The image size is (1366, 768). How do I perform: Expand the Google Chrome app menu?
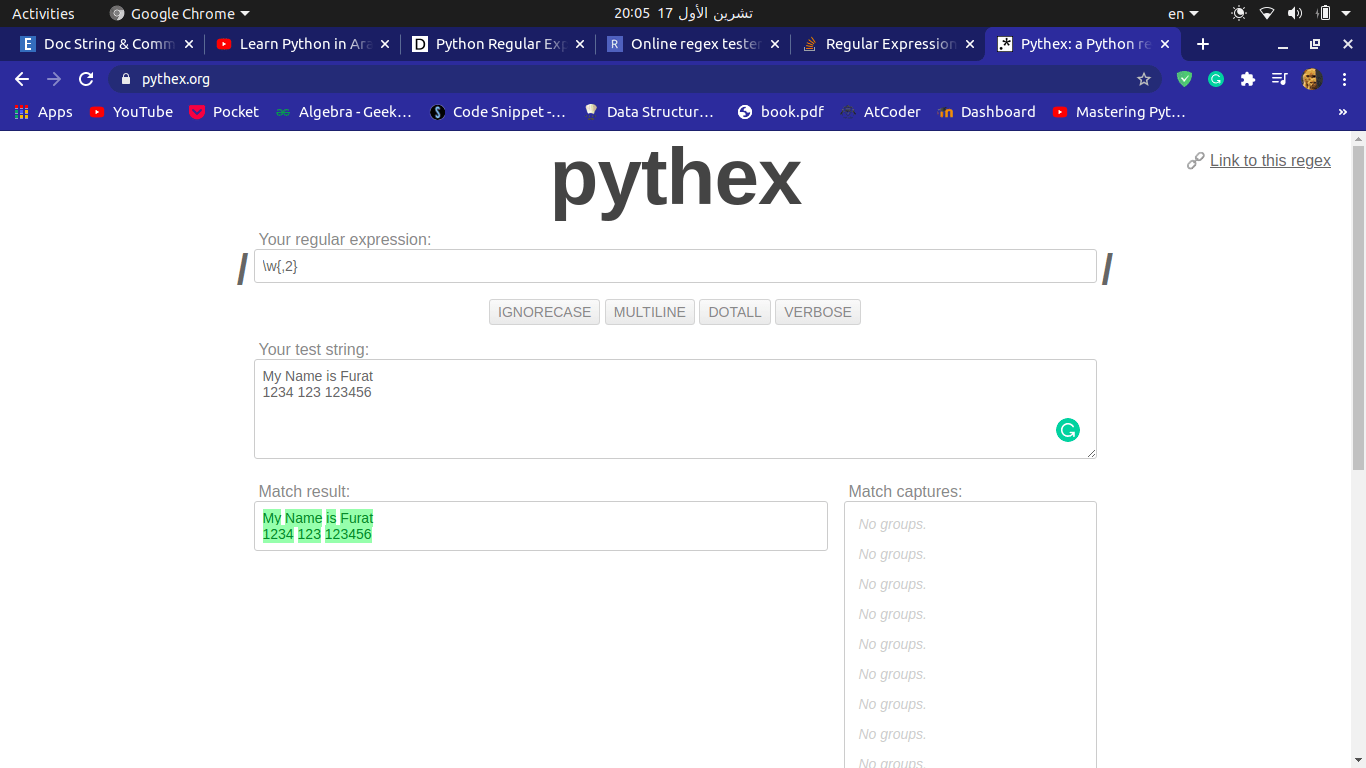pos(180,13)
